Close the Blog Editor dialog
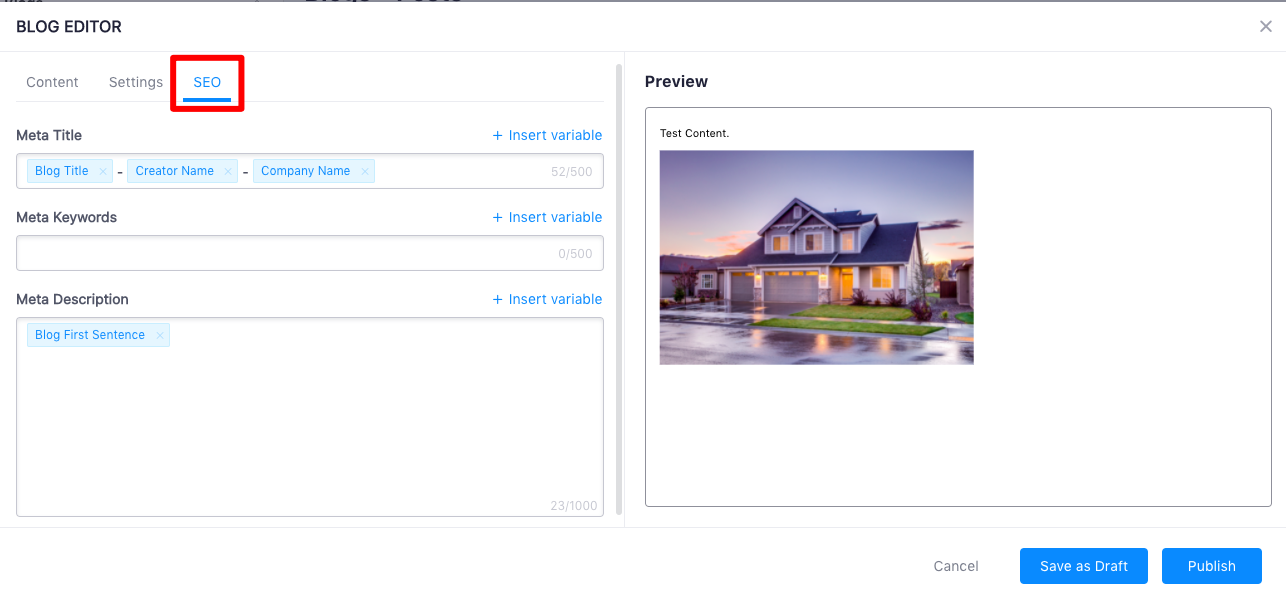This screenshot has height=597, width=1286. point(1265,27)
